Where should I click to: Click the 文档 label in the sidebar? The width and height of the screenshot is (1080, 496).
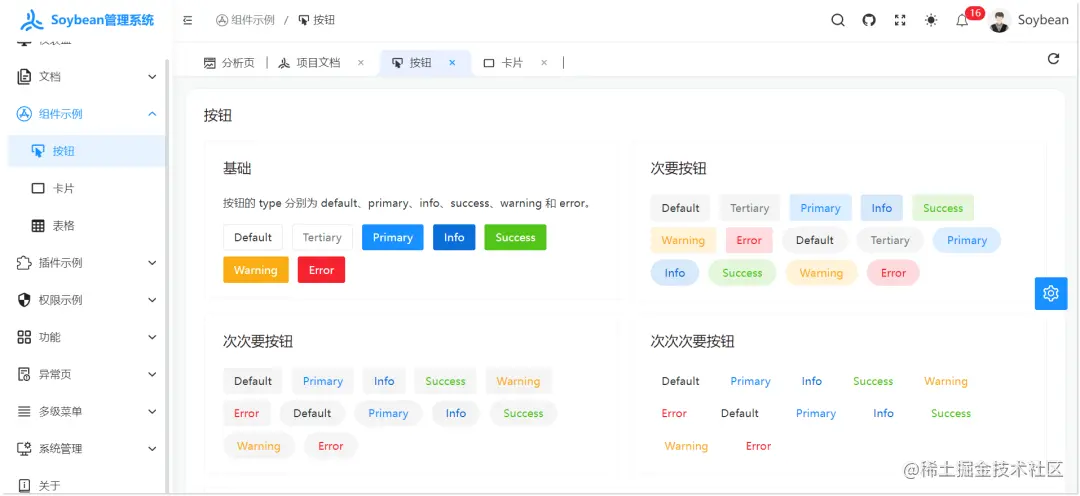[x=50, y=76]
